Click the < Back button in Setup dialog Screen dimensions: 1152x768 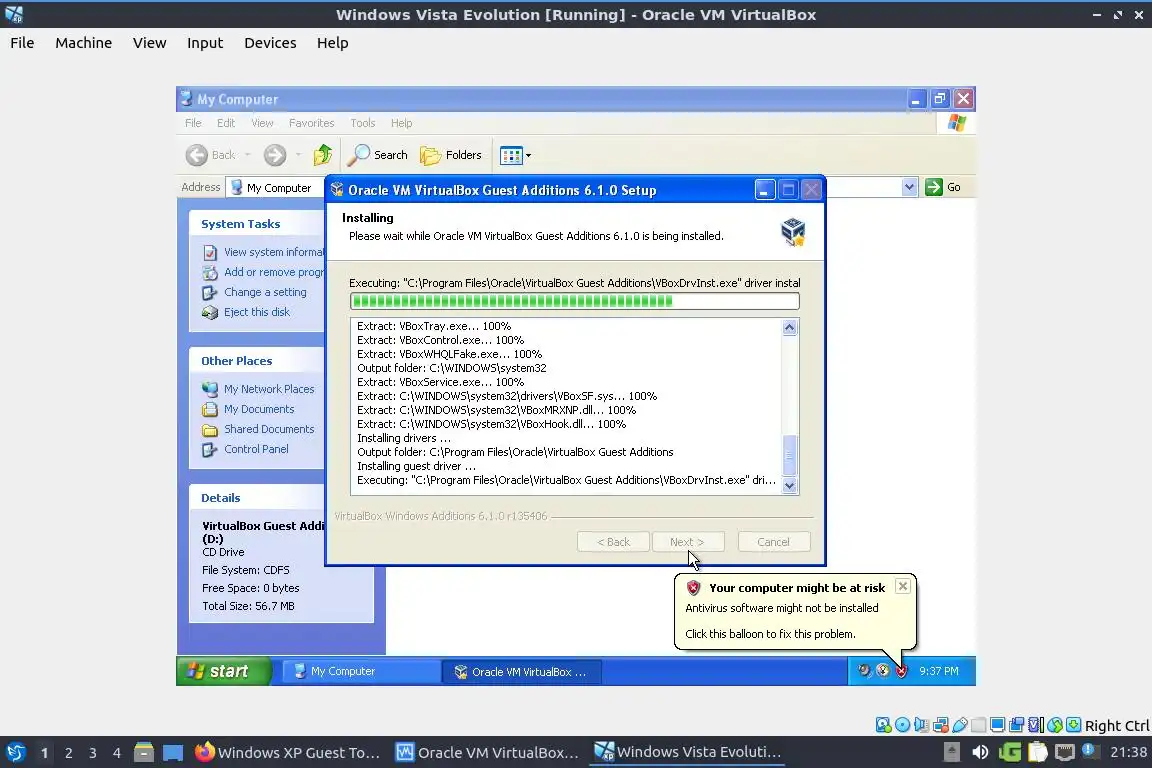(613, 542)
